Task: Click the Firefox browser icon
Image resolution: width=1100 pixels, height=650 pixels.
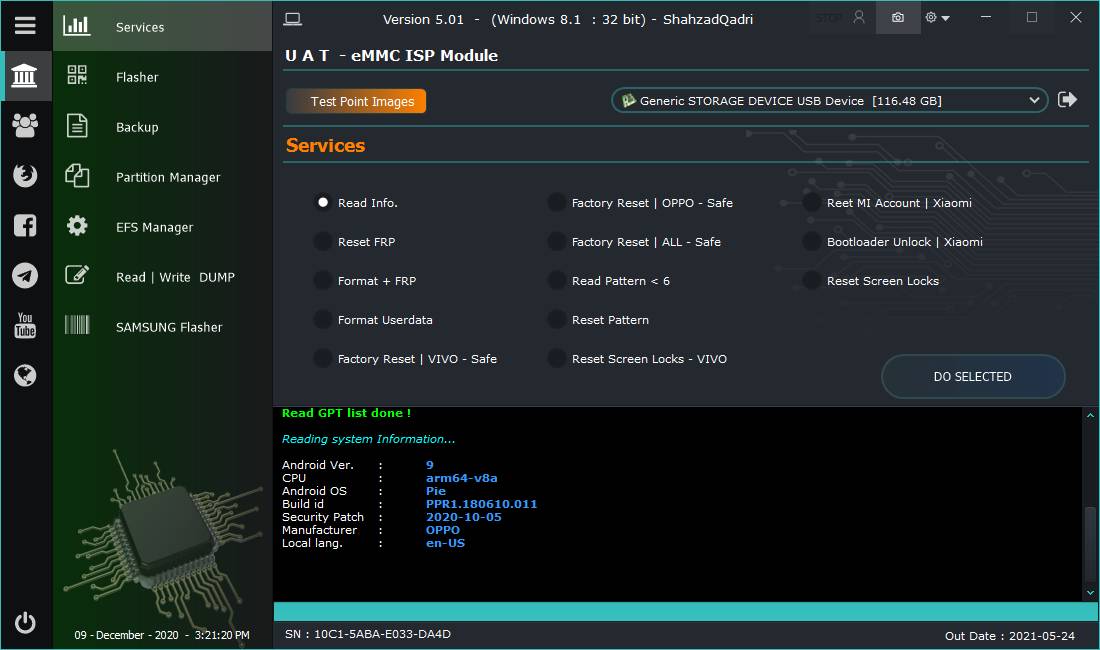Action: [x=25, y=176]
